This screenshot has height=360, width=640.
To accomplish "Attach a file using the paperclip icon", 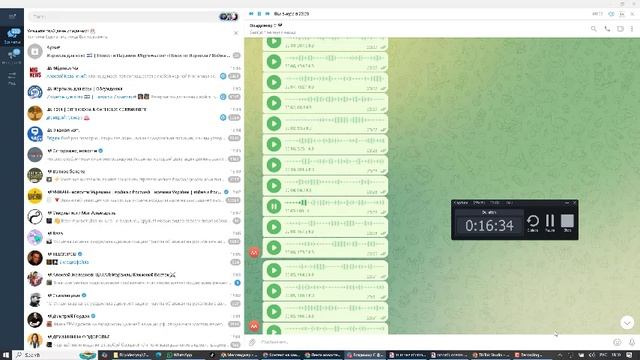I will point(252,342).
